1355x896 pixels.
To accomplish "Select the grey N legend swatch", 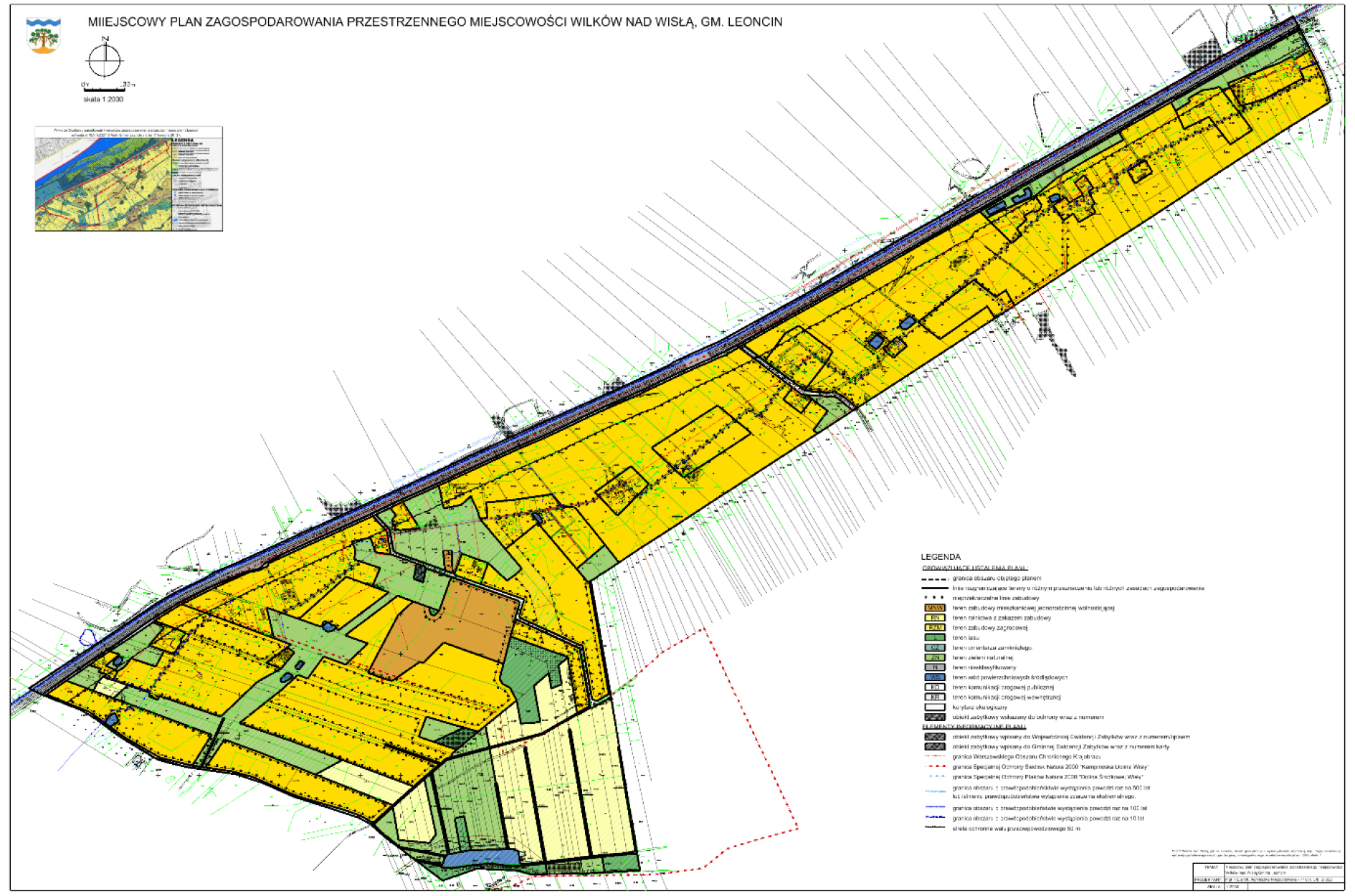I will click(934, 667).
